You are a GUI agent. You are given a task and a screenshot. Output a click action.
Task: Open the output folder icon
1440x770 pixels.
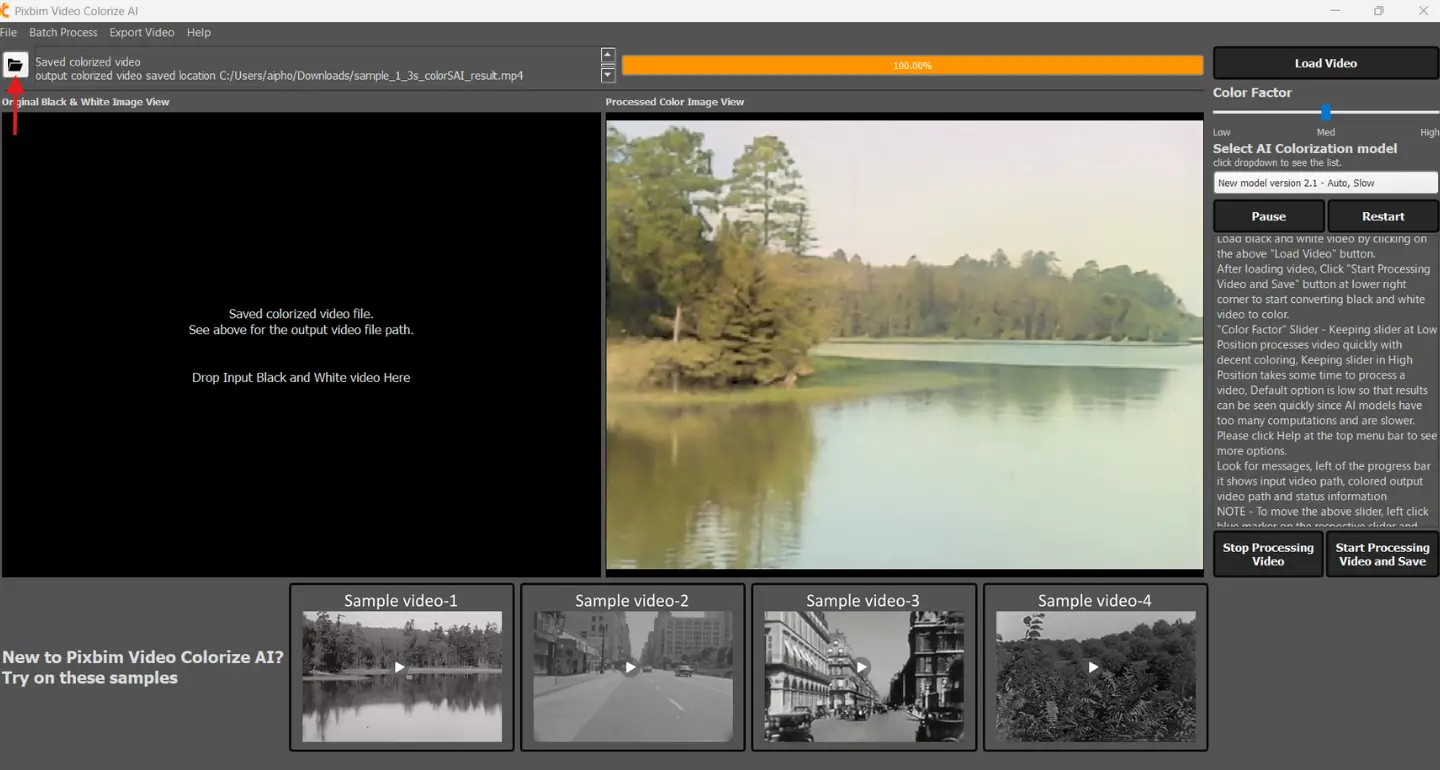coord(15,65)
